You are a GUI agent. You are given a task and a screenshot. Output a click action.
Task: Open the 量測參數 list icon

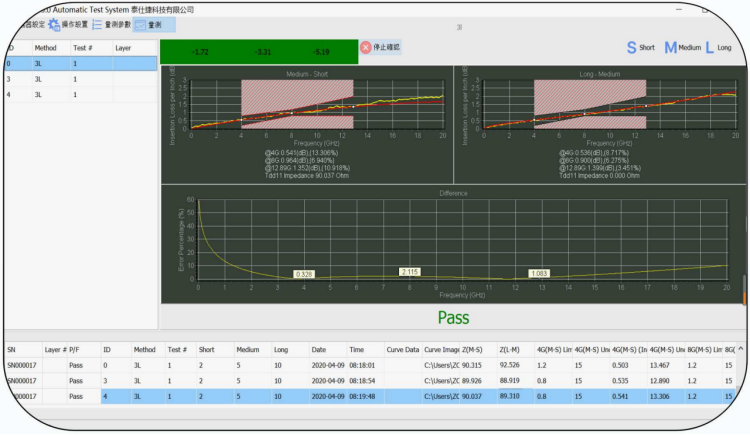[x=97, y=24]
